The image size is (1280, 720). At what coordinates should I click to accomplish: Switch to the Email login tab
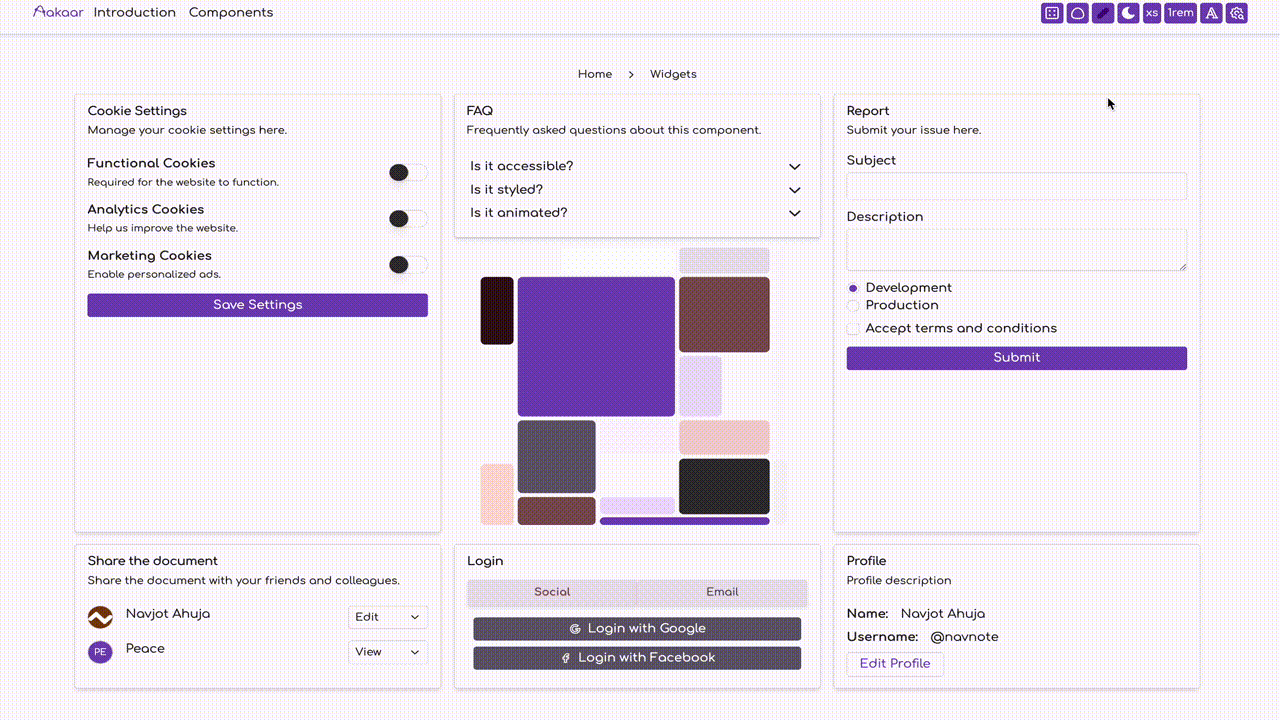coord(721,592)
